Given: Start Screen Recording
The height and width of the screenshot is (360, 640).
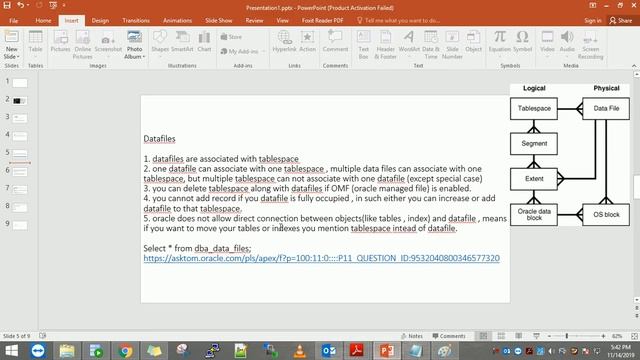Looking at the screenshot, I should pos(590,45).
